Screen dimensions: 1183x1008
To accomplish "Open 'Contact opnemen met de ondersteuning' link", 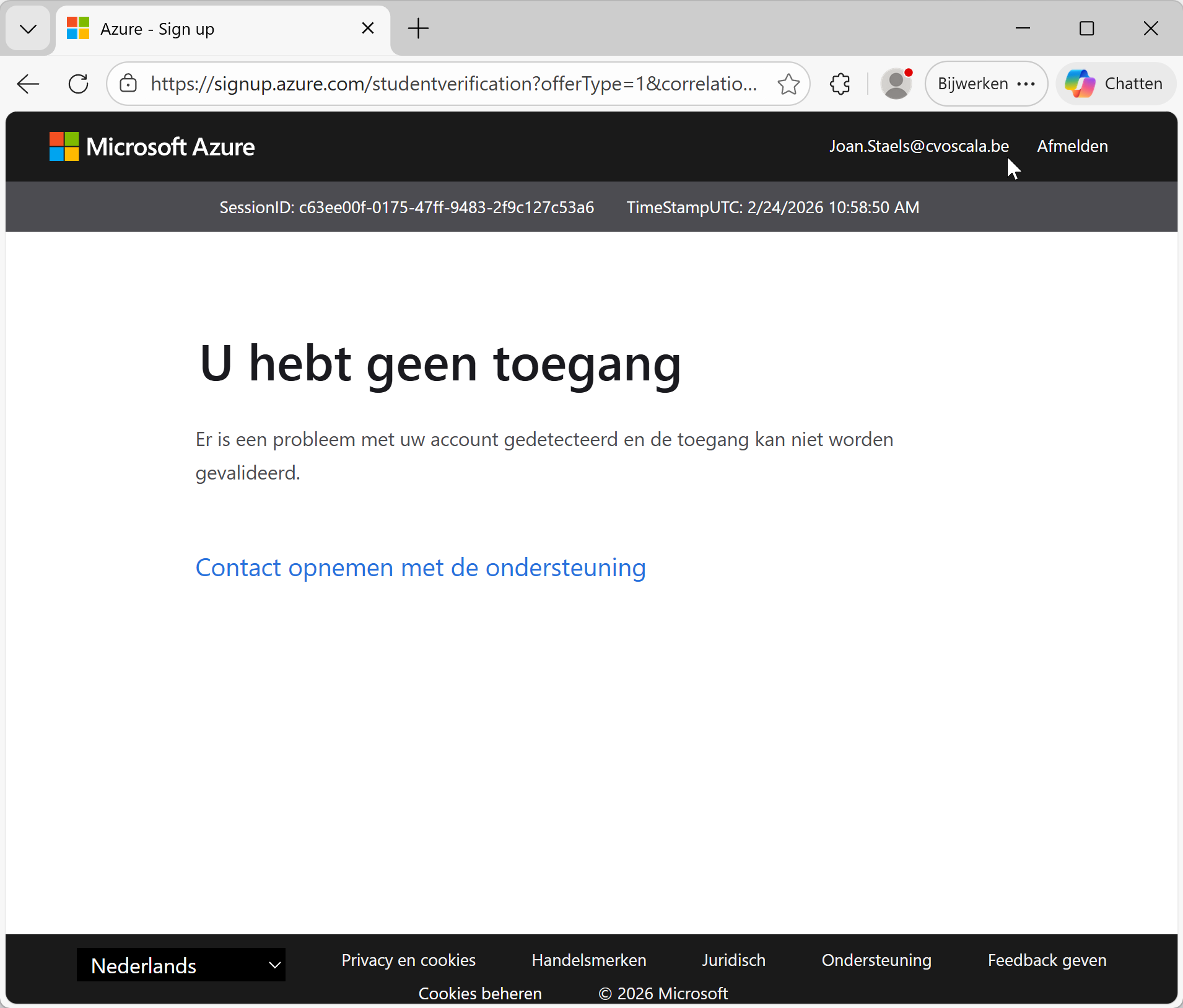I will tap(421, 568).
